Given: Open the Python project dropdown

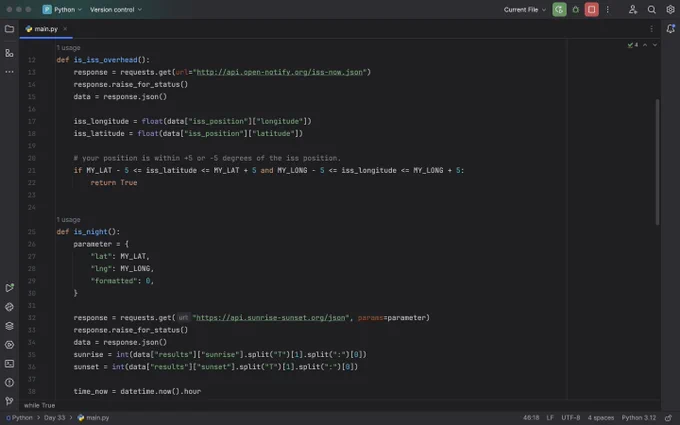Looking at the screenshot, I should pos(62,10).
